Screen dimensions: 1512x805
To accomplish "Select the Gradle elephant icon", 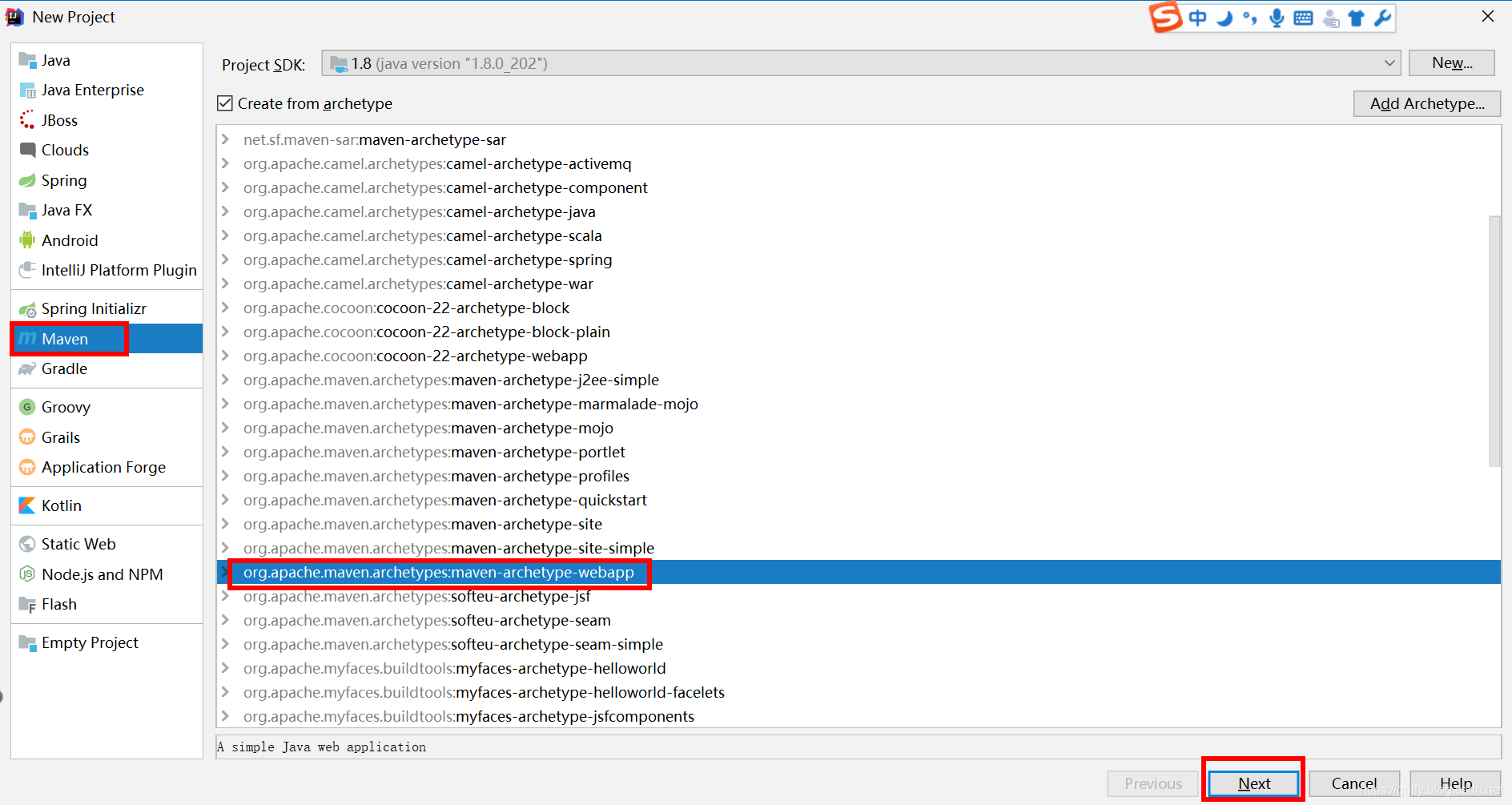I will coord(27,369).
